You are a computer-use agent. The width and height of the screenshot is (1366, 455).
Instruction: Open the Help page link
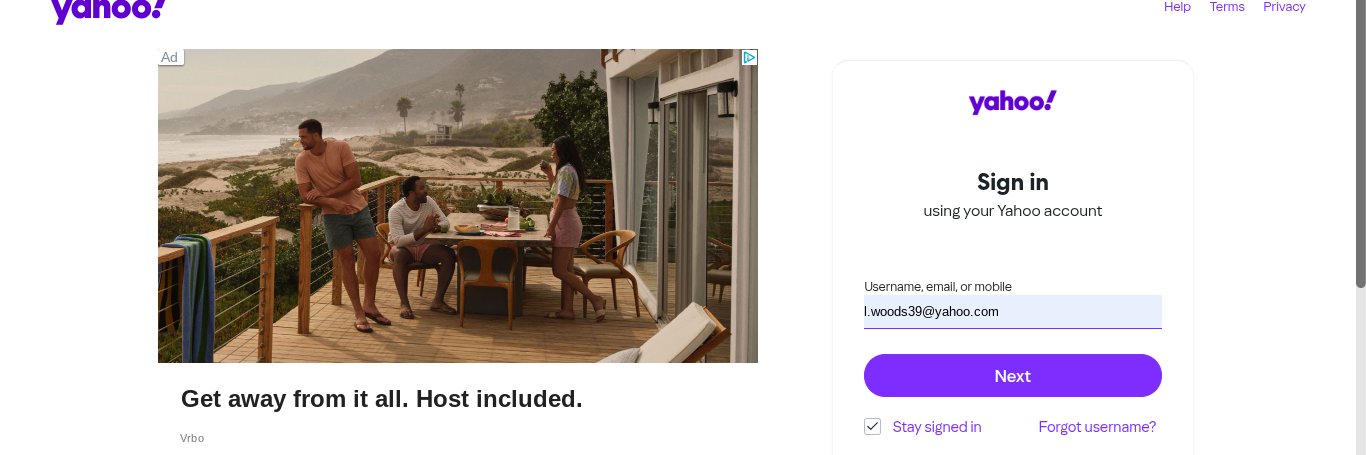(x=1177, y=7)
